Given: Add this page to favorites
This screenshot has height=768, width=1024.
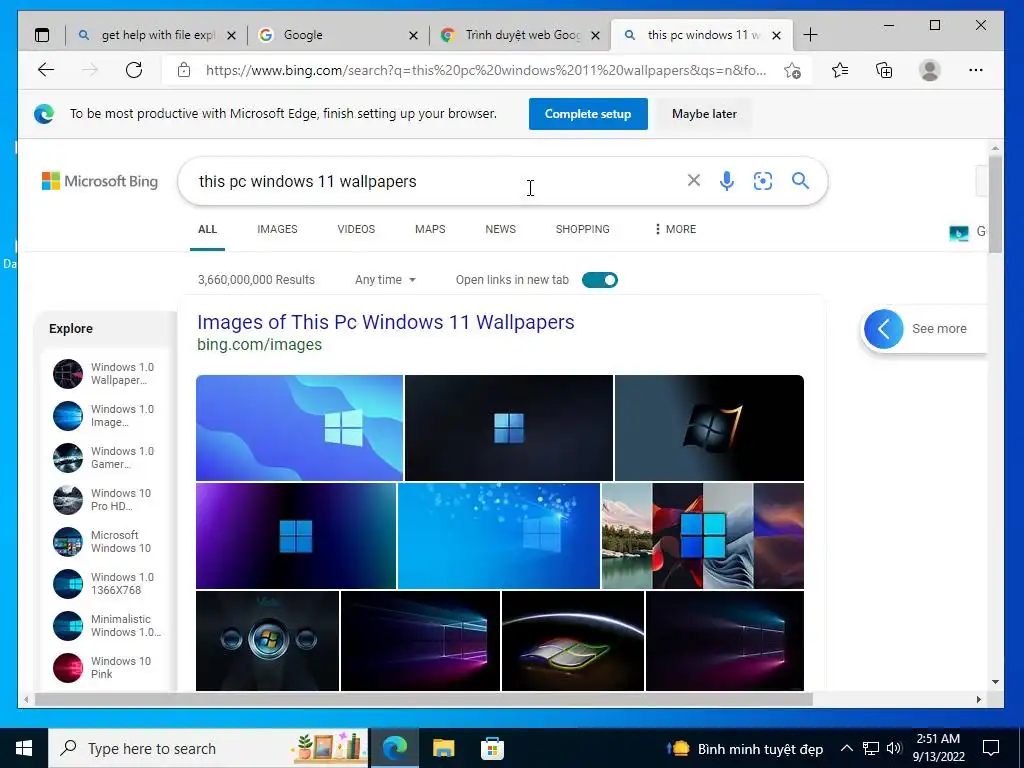Looking at the screenshot, I should click(793, 71).
